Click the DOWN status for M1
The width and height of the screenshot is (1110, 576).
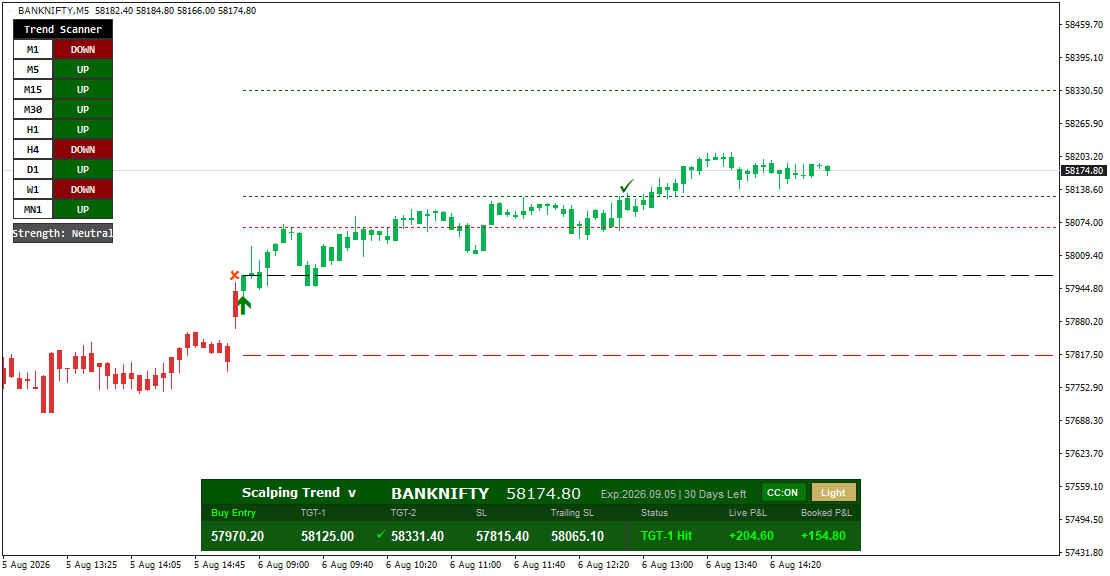[83, 50]
